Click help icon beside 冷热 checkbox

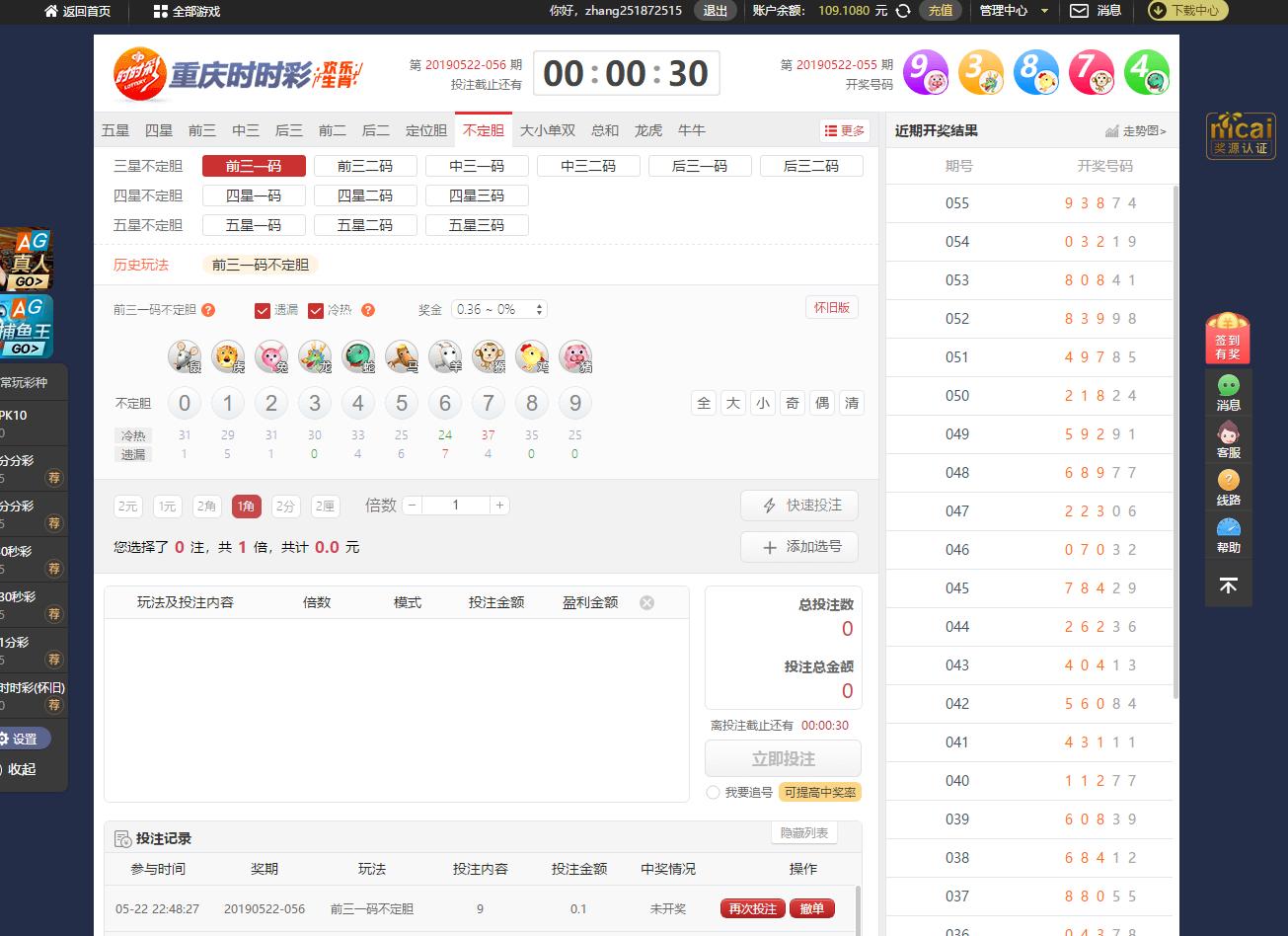tap(368, 310)
